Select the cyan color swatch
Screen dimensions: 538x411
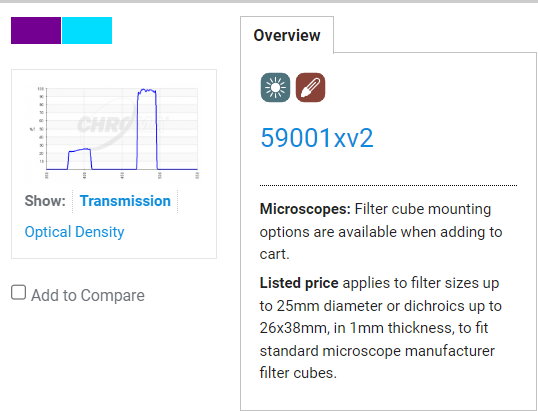tap(87, 31)
